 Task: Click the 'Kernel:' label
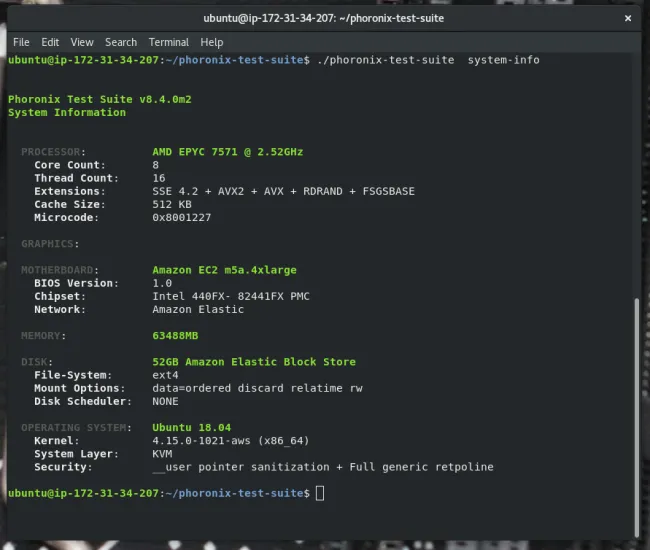point(57,441)
